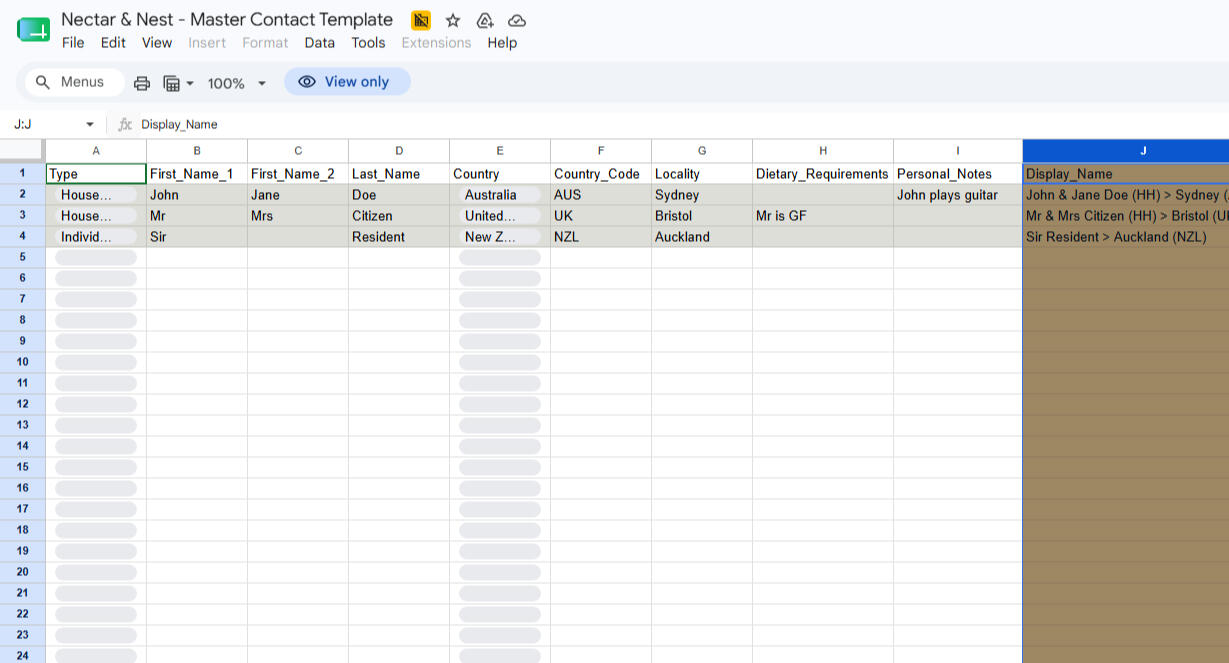Click the Print icon in toolbar

142,83
